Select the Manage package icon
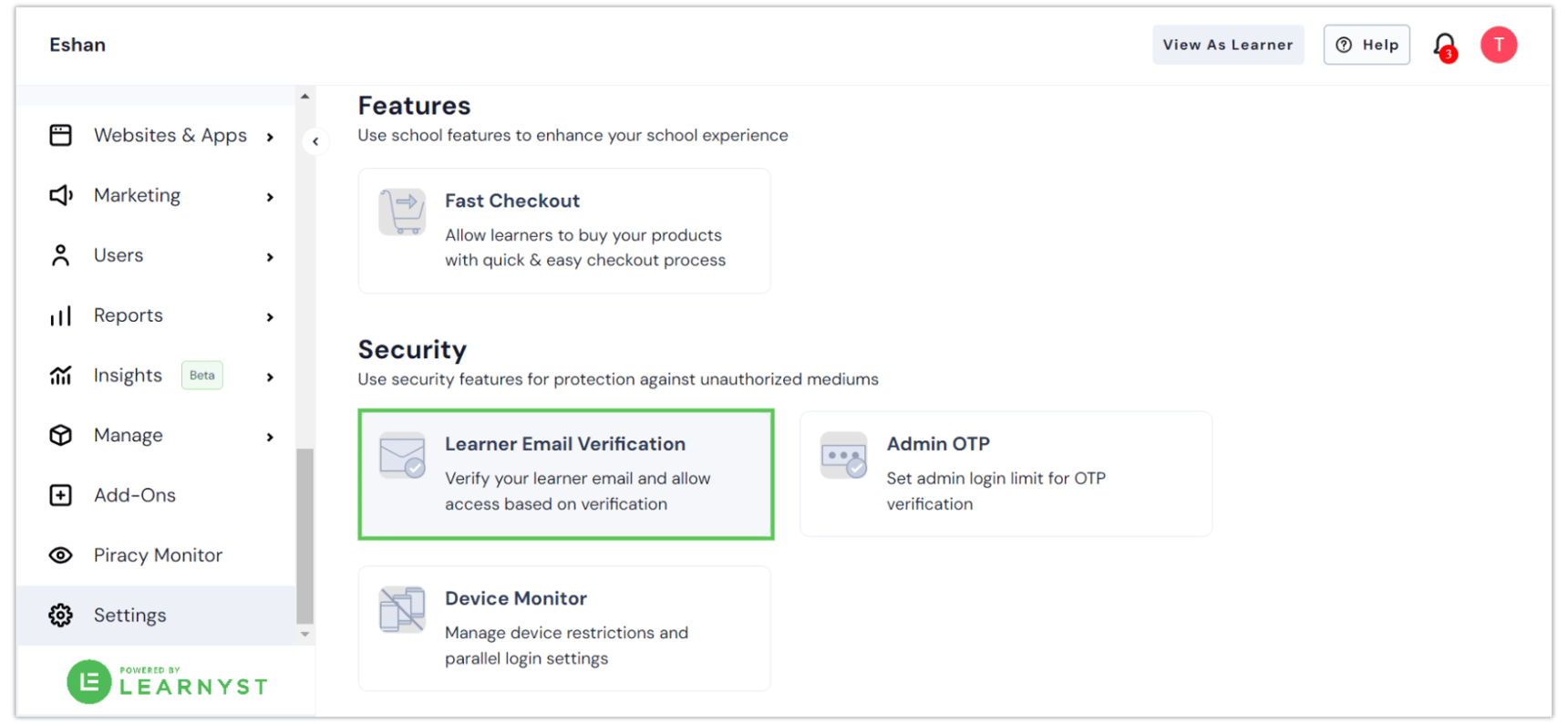This screenshot has width=1568, height=724. pyautogui.click(x=59, y=435)
